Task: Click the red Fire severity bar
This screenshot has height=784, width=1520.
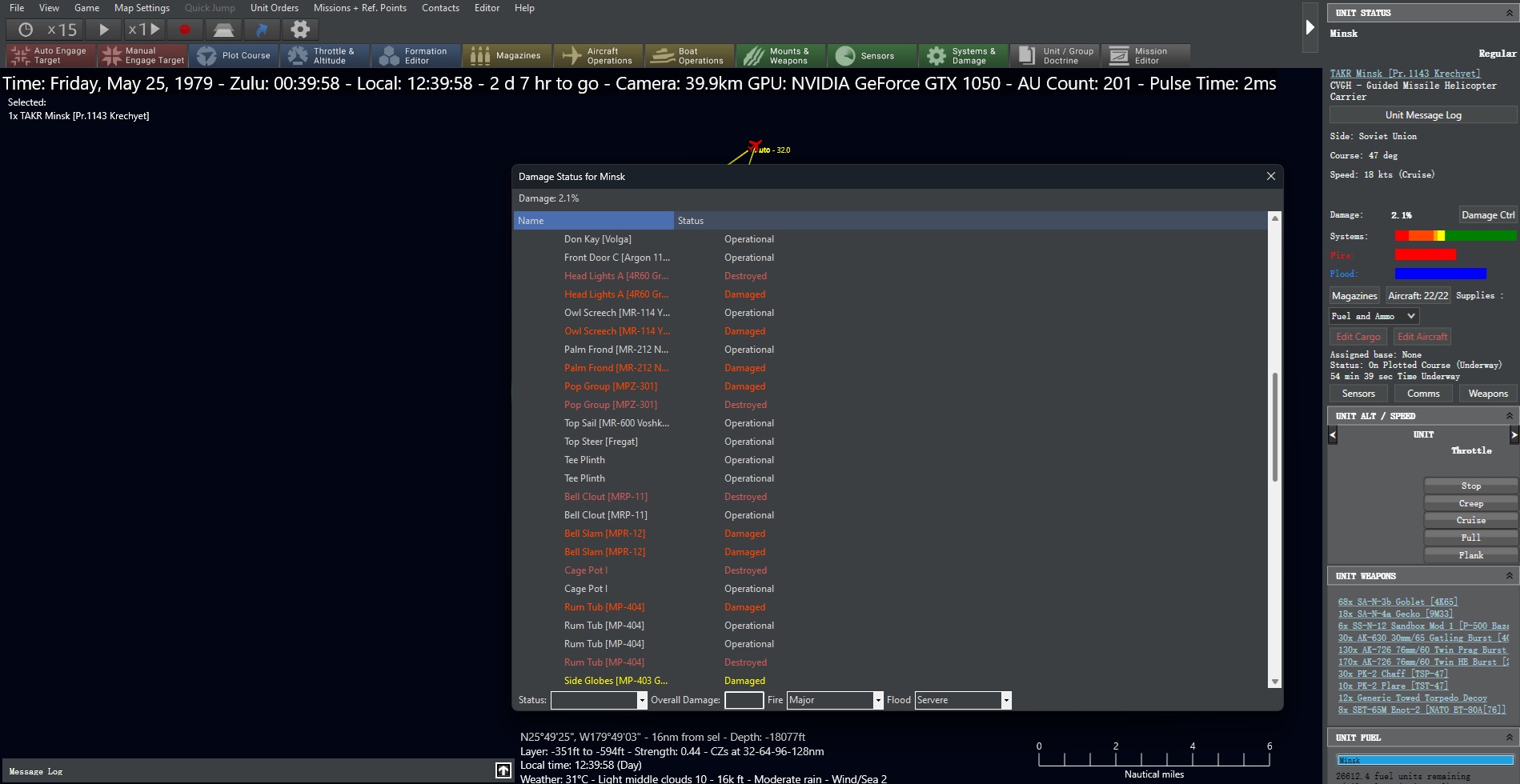Action: (1425, 254)
